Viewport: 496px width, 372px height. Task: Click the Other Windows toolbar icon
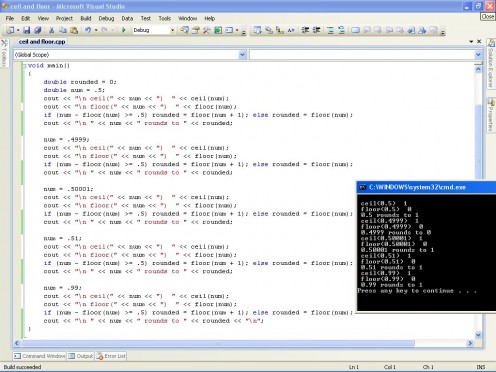[229, 30]
